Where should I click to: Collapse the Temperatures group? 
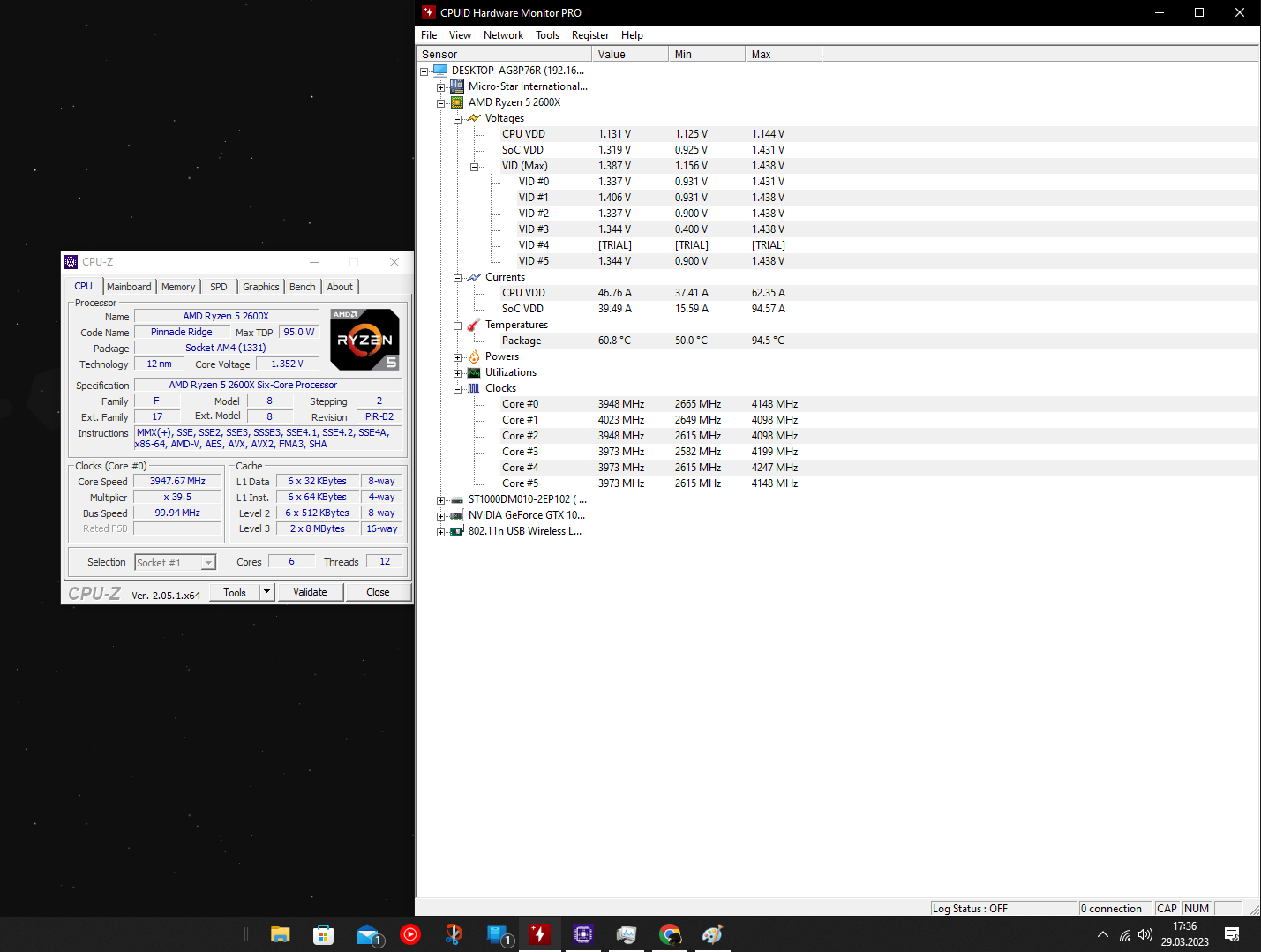[x=457, y=326]
